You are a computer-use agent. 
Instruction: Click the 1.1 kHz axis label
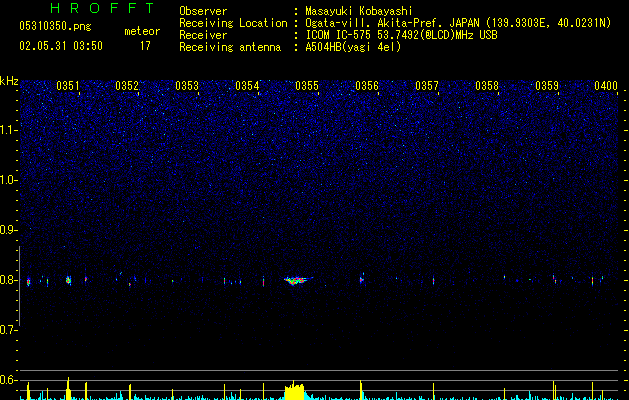click(x=9, y=130)
